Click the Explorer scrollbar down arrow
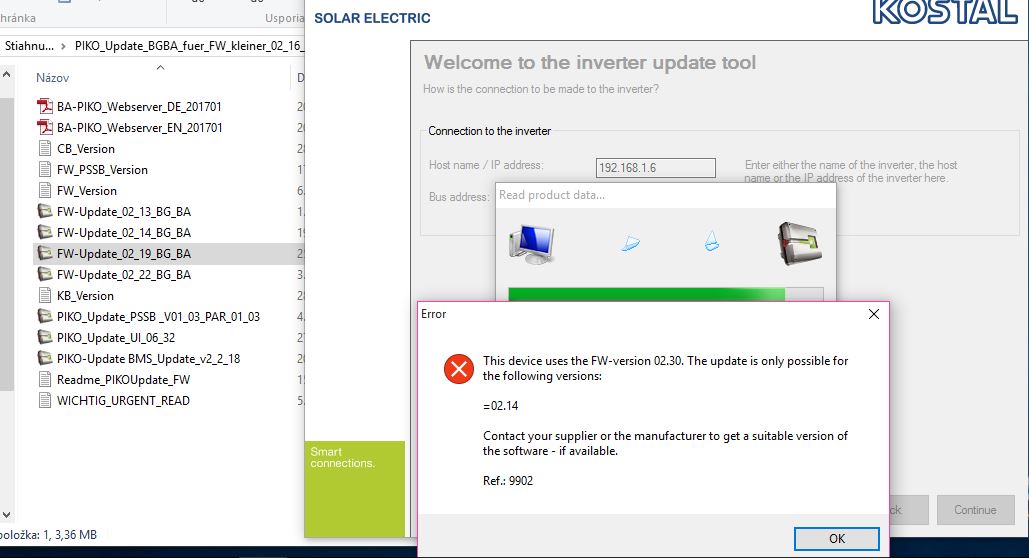The height and width of the screenshot is (558, 1029). [7, 515]
